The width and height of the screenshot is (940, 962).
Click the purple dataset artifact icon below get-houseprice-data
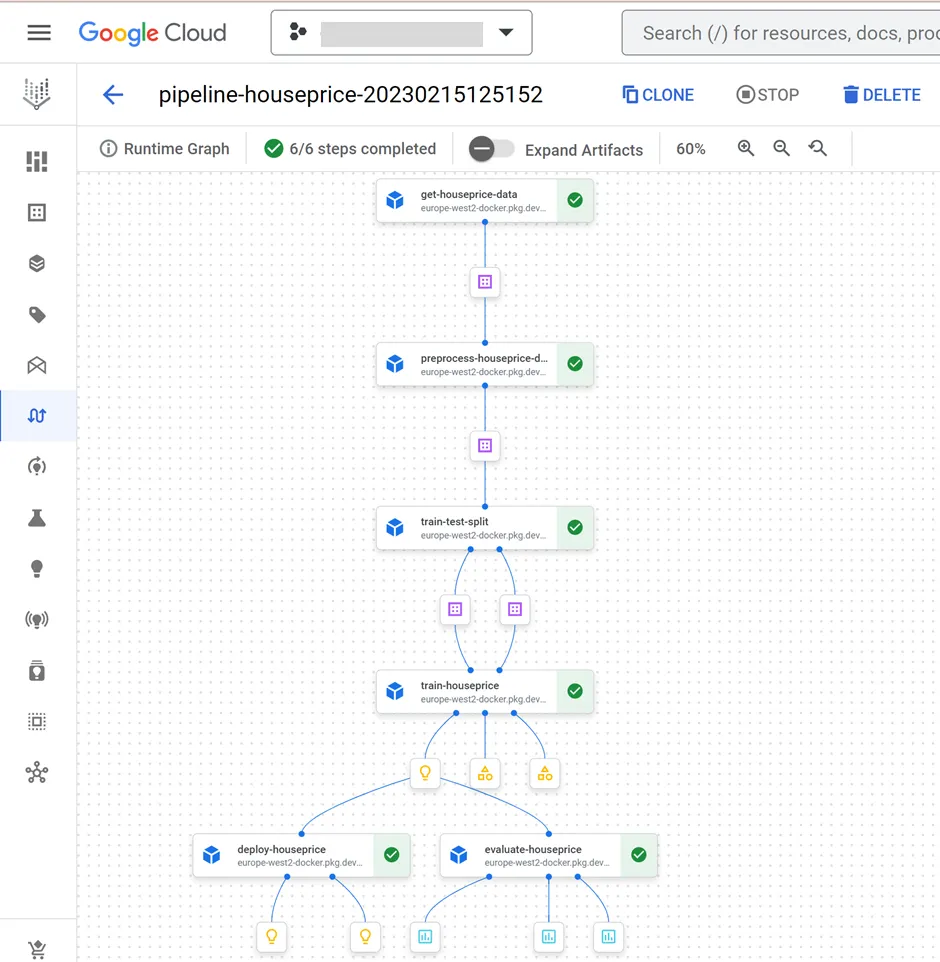[484, 281]
